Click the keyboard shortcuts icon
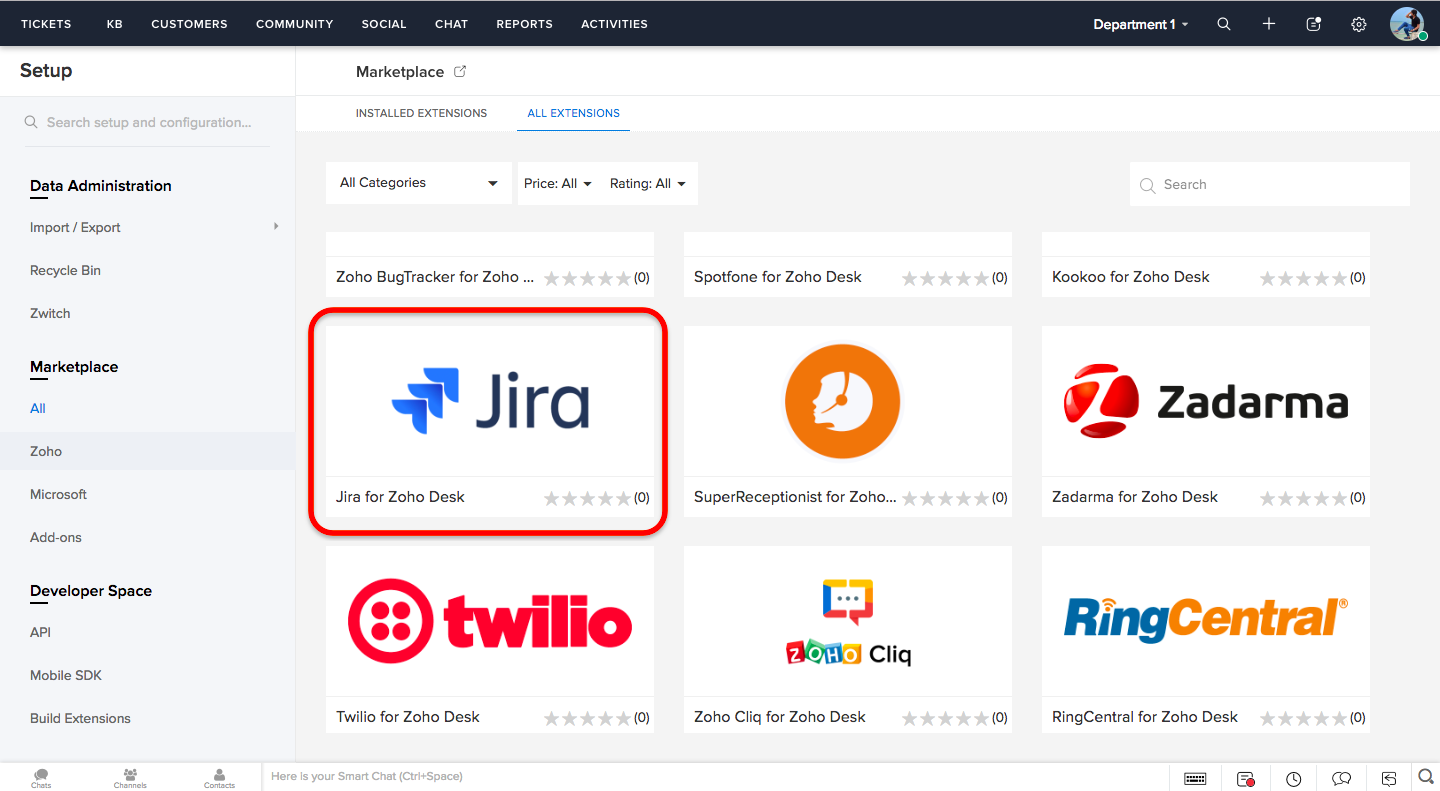Screen dimensions: 1440x791 point(1194,779)
